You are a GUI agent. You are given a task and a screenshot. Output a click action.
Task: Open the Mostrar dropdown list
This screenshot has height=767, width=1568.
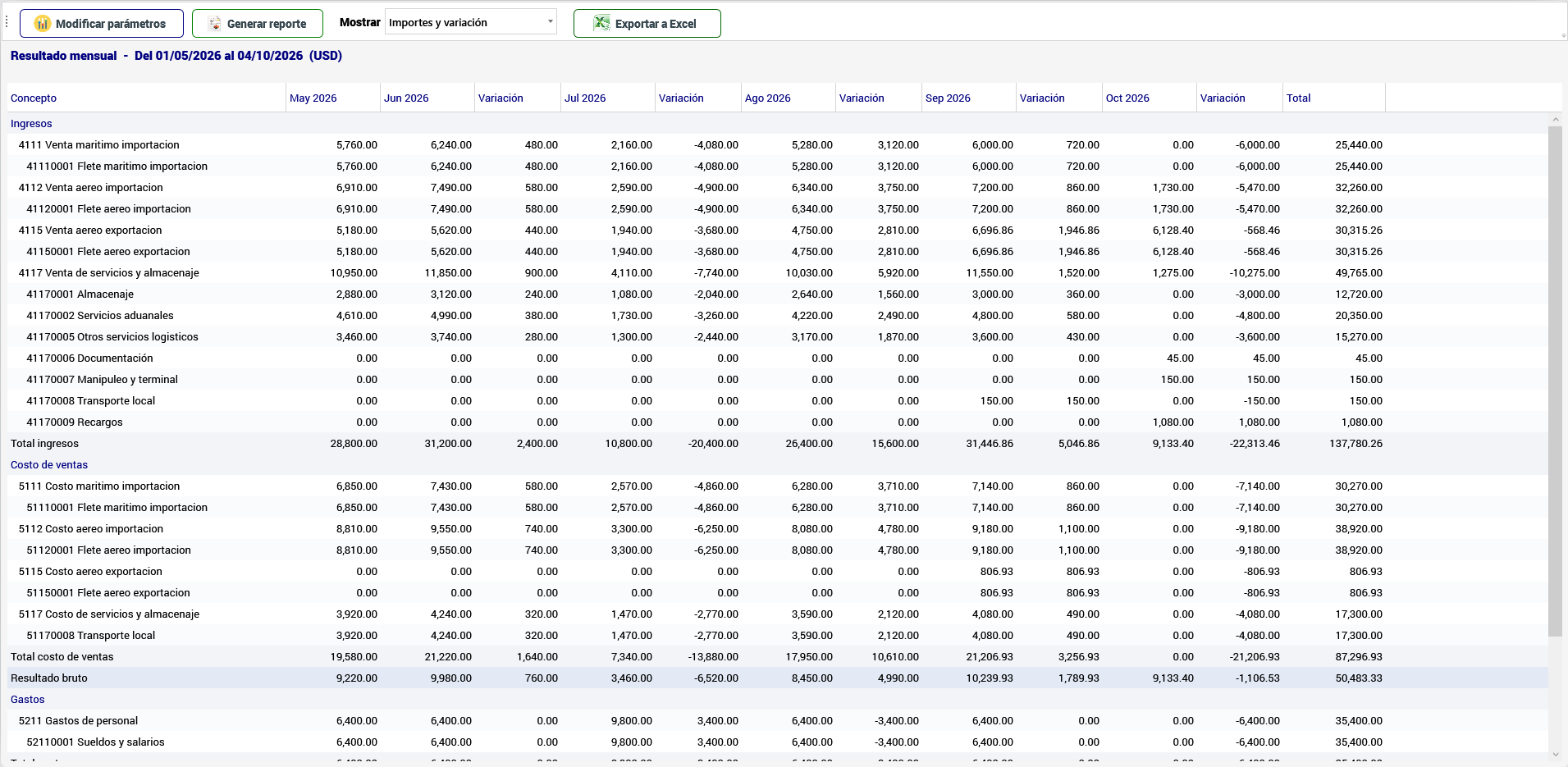(470, 22)
